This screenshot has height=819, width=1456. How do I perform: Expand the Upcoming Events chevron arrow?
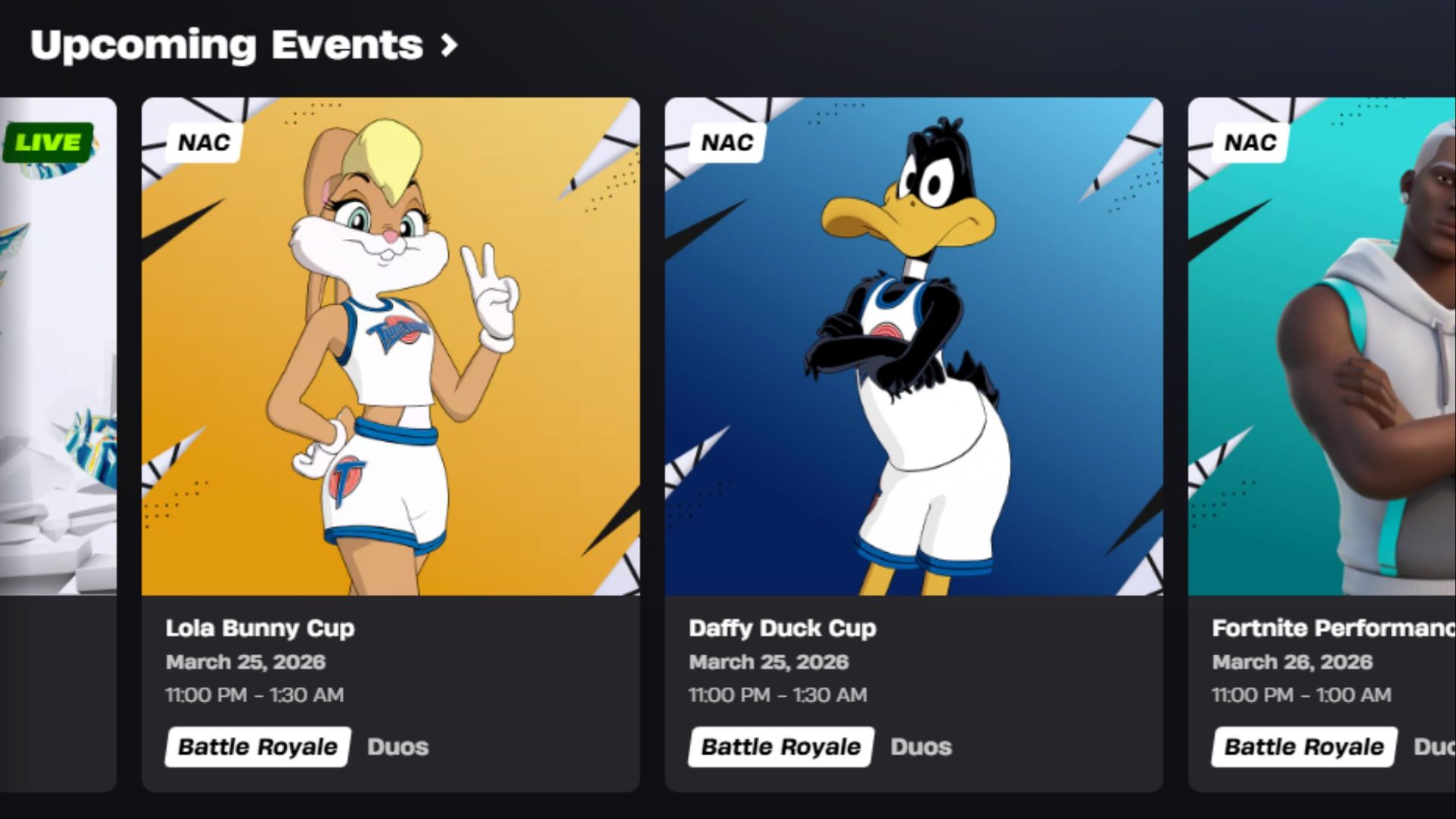(x=450, y=45)
